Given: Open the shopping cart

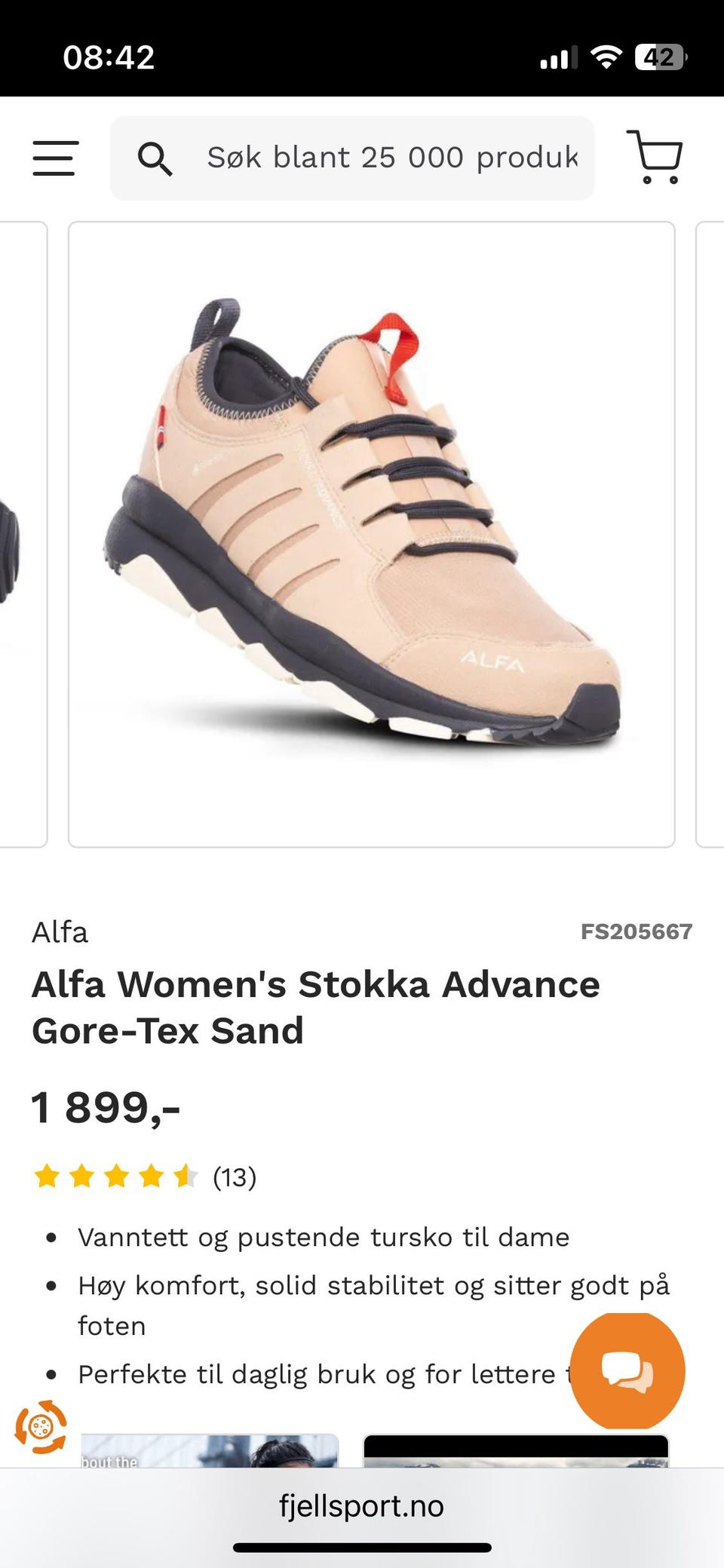Looking at the screenshot, I should point(655,157).
